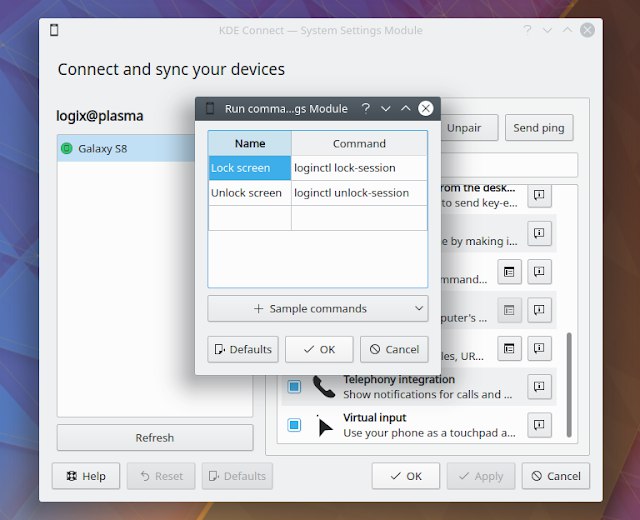Click the 'Virtual input' plugin title
Screen dimensions: 640x520
(374, 418)
